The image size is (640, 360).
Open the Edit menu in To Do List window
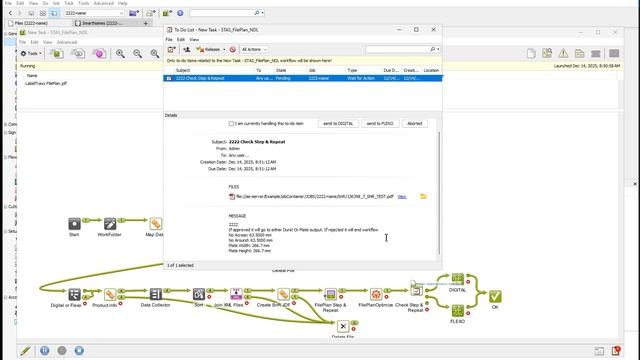(x=181, y=40)
